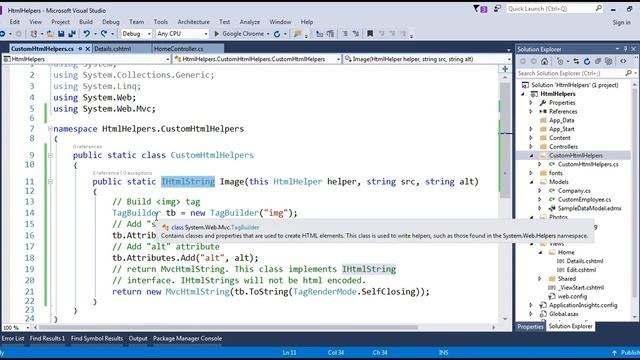The width and height of the screenshot is (640, 360).
Task: Select web.config under Views
Action: click(x=572, y=296)
